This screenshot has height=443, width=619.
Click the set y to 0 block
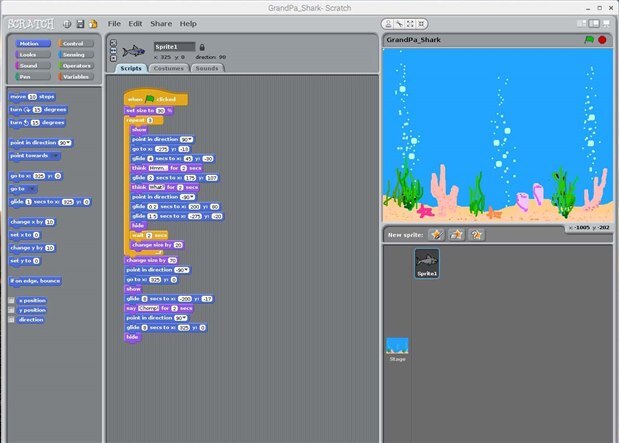click(24, 261)
